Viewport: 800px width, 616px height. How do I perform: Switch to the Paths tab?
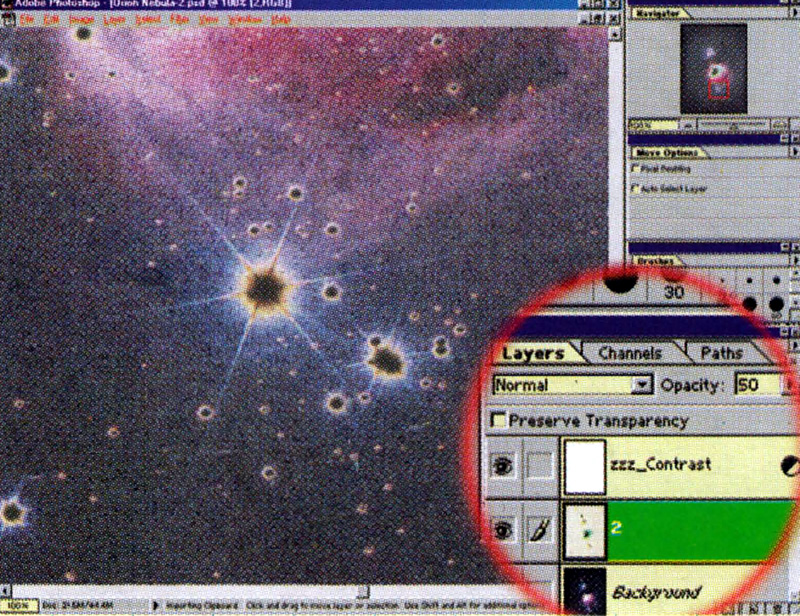[x=721, y=353]
